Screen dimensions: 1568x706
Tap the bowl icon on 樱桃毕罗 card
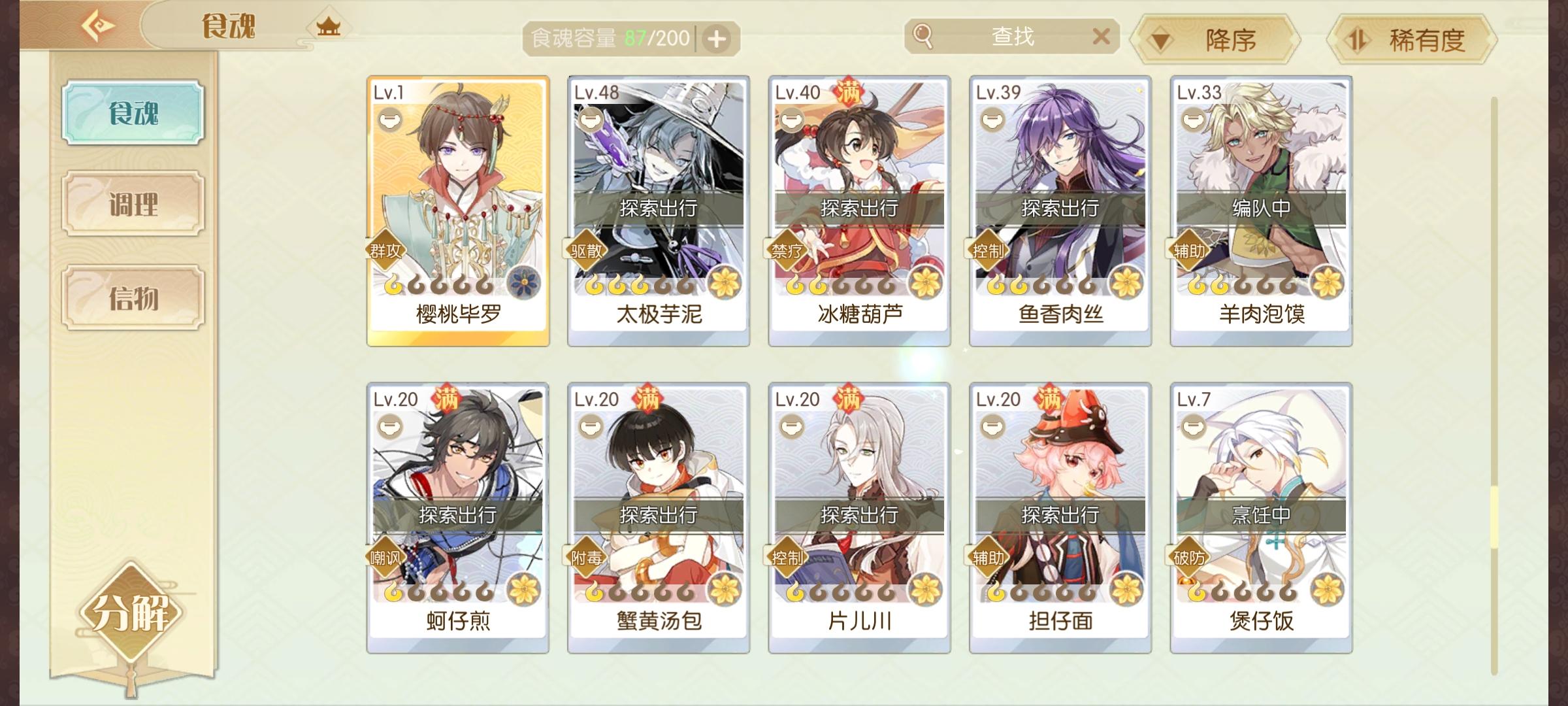(x=390, y=120)
